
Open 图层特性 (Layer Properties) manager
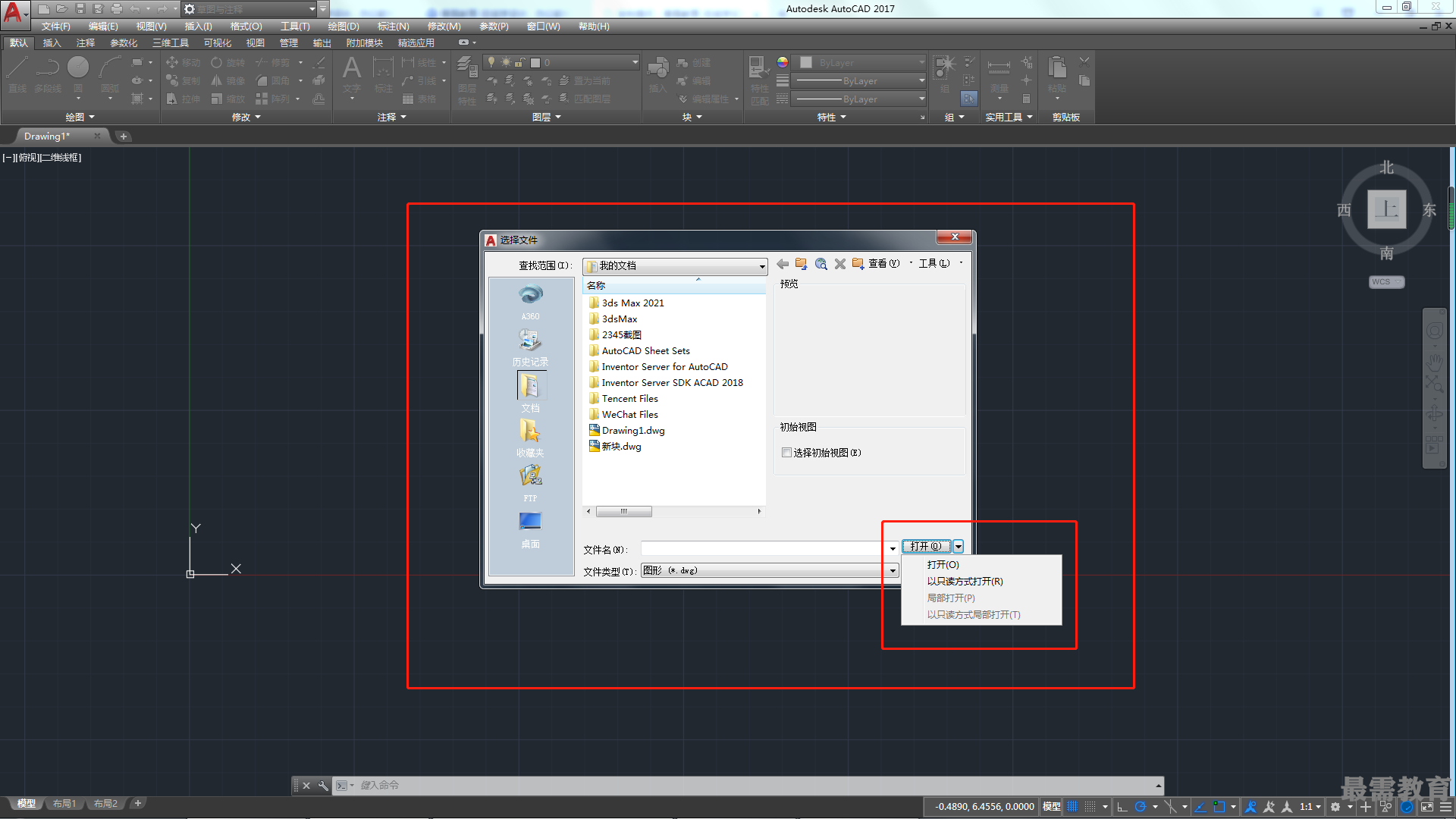click(x=467, y=80)
